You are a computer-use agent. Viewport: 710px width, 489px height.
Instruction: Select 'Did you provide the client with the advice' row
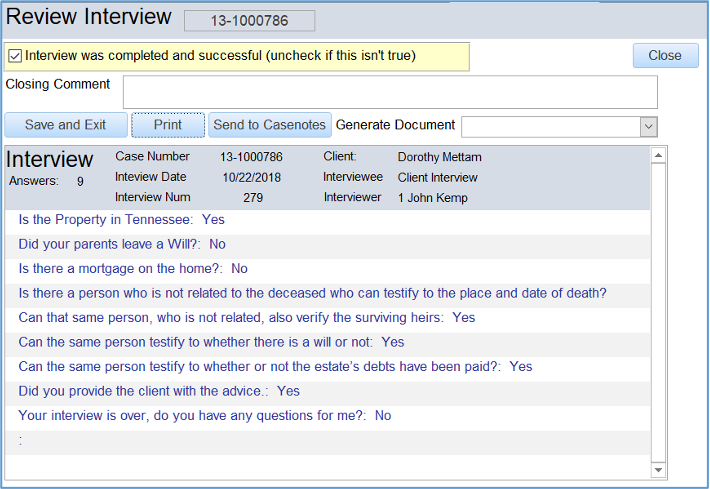(159, 391)
